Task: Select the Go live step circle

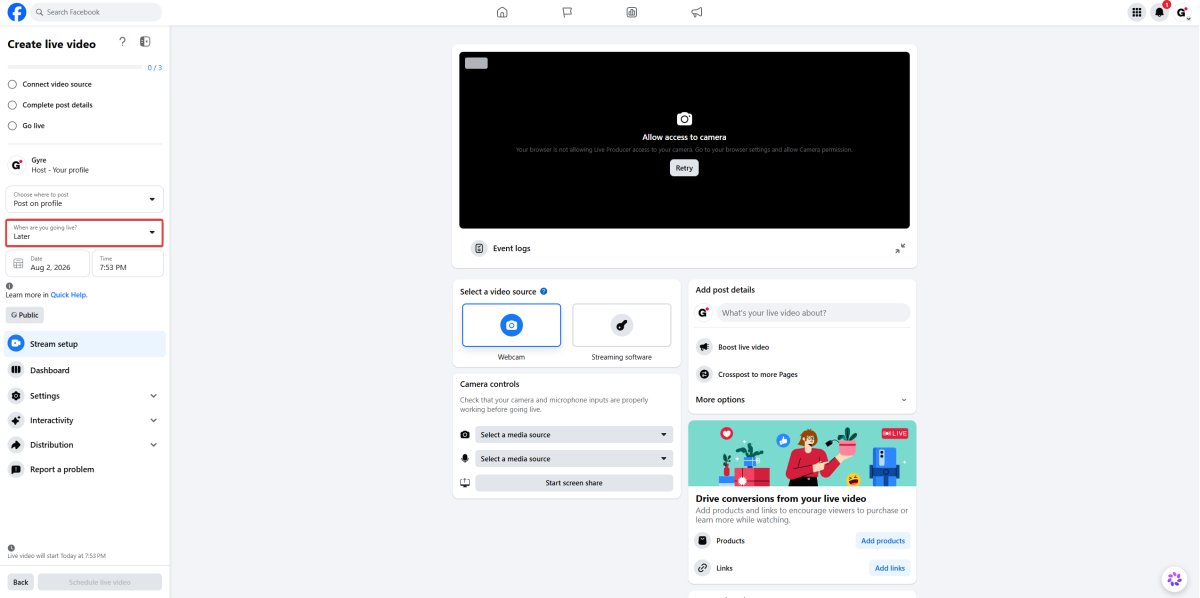Action: point(12,126)
